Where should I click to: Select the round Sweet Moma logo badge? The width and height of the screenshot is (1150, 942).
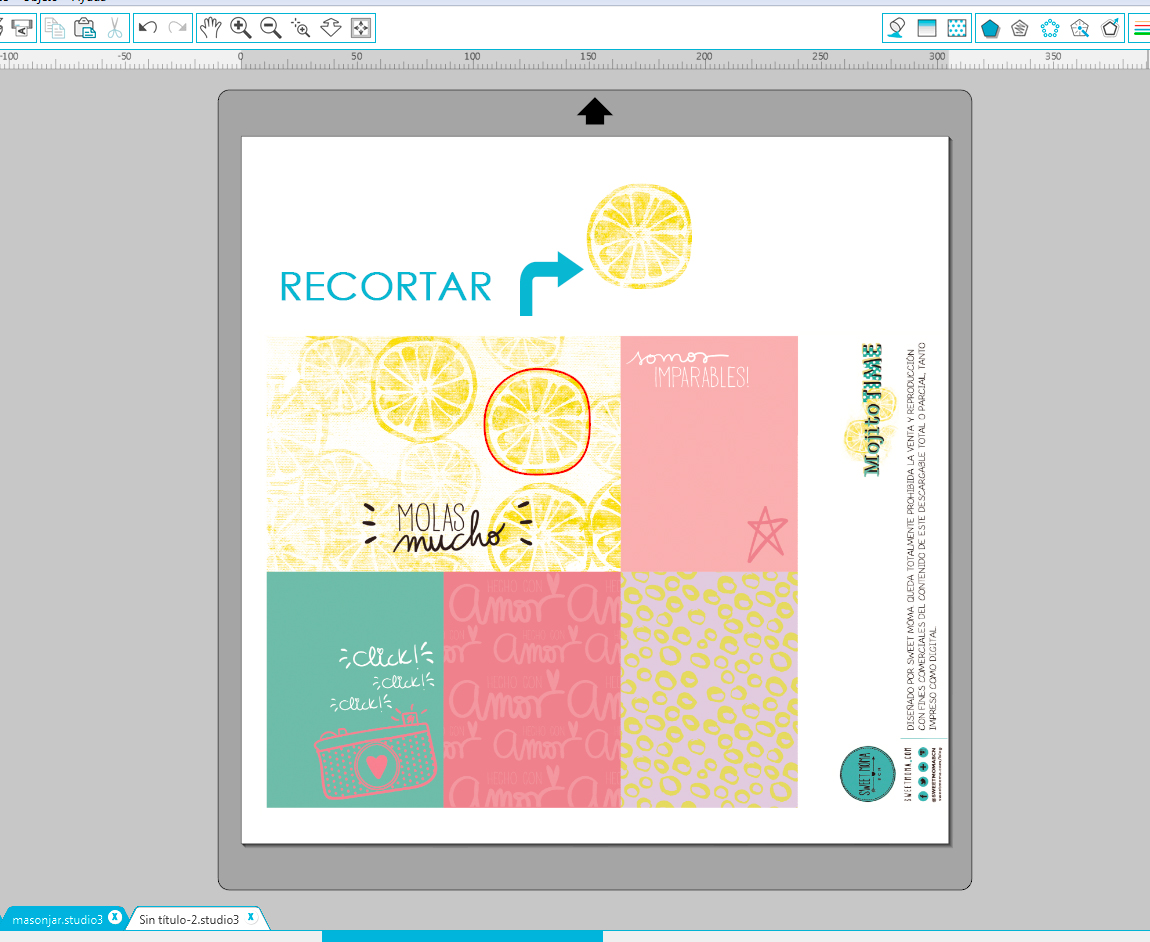[868, 773]
